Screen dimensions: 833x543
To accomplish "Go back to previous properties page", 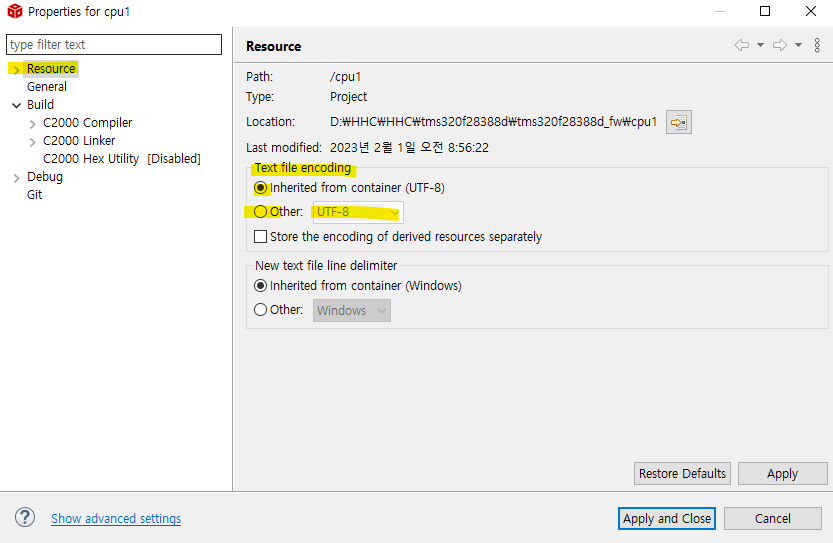I will (742, 46).
